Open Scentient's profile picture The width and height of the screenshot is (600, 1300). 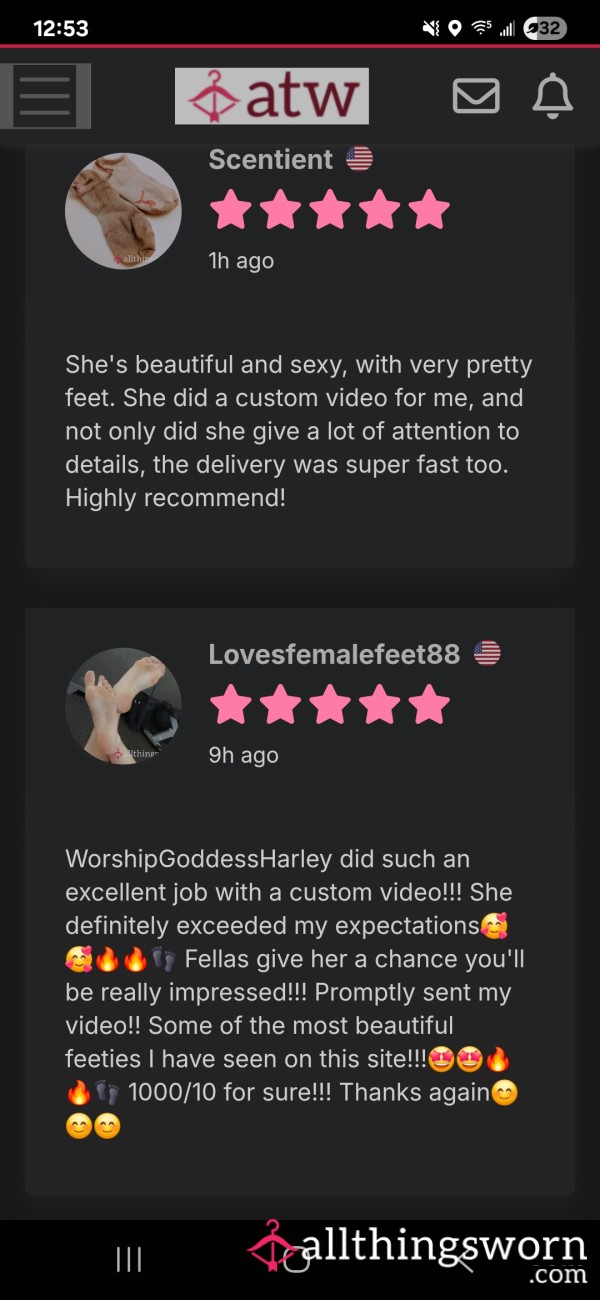pyautogui.click(x=123, y=211)
